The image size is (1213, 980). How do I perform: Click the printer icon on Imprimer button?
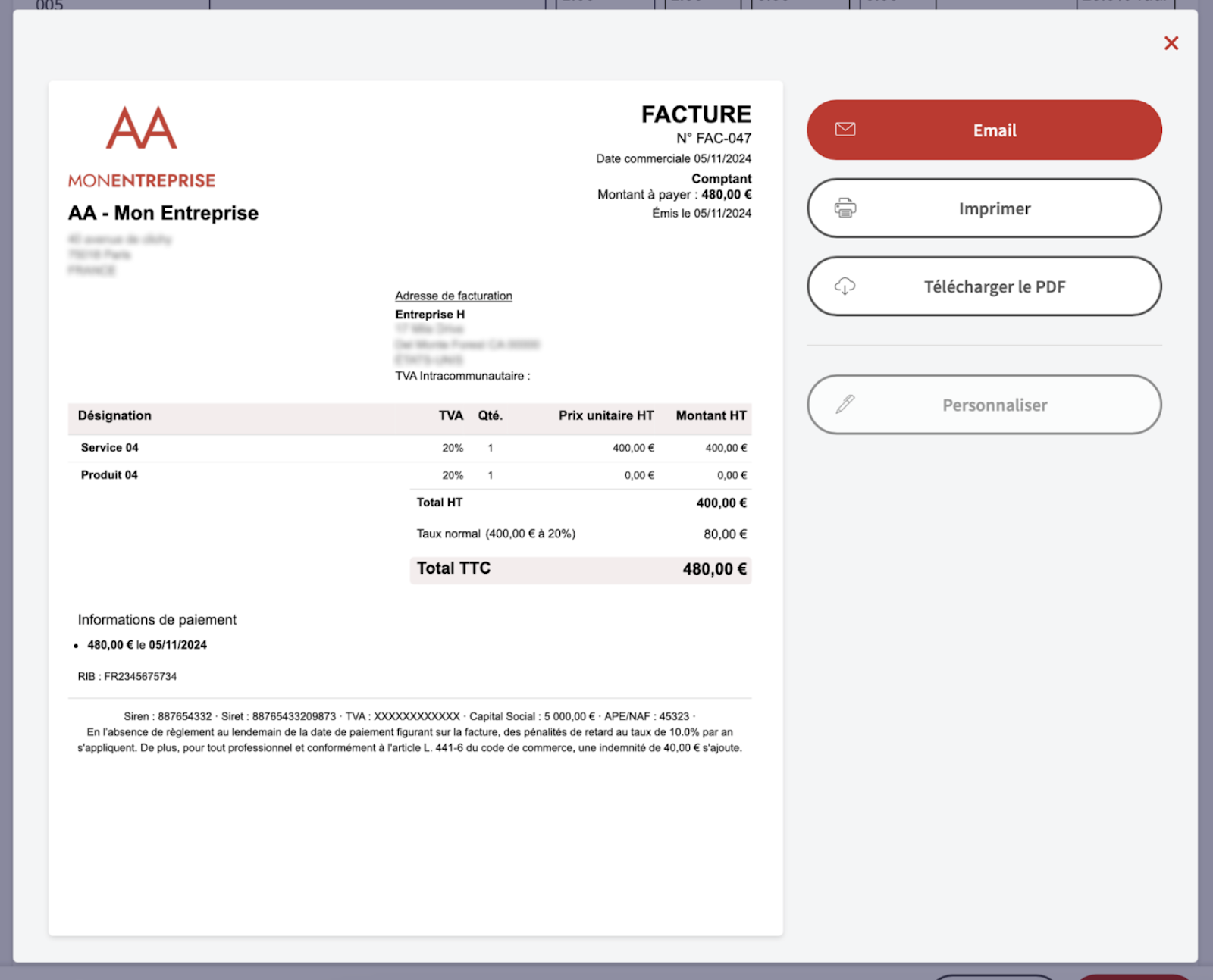tap(845, 208)
